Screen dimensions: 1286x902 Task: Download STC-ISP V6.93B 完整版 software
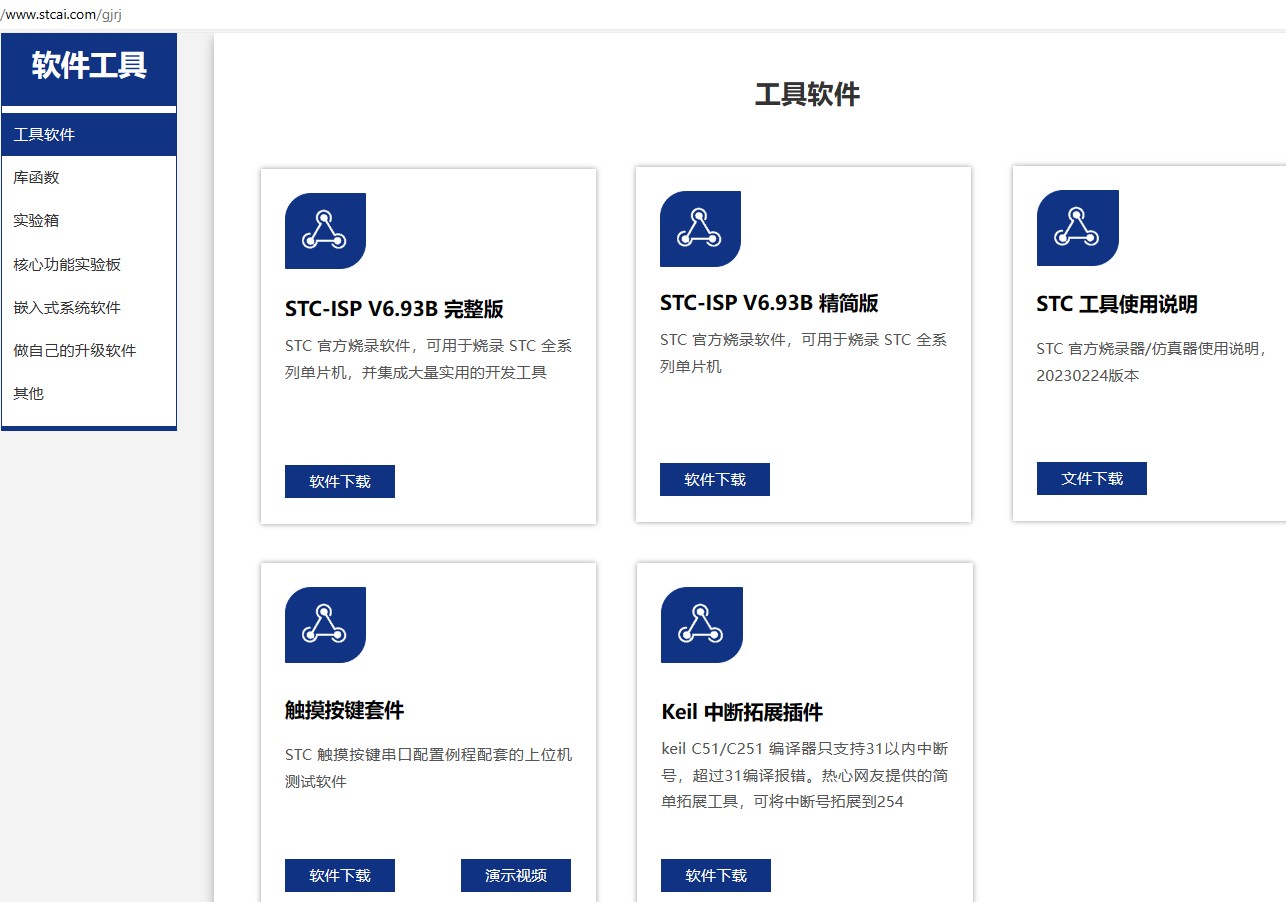pyautogui.click(x=340, y=481)
